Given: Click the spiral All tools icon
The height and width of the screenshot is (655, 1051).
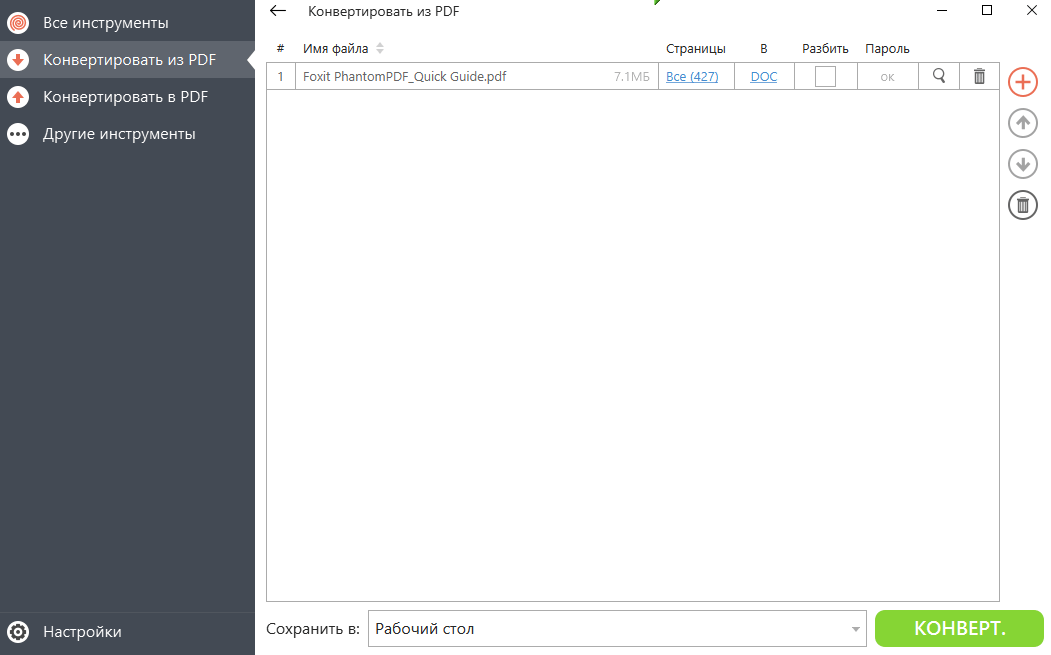Looking at the screenshot, I should coord(18,23).
